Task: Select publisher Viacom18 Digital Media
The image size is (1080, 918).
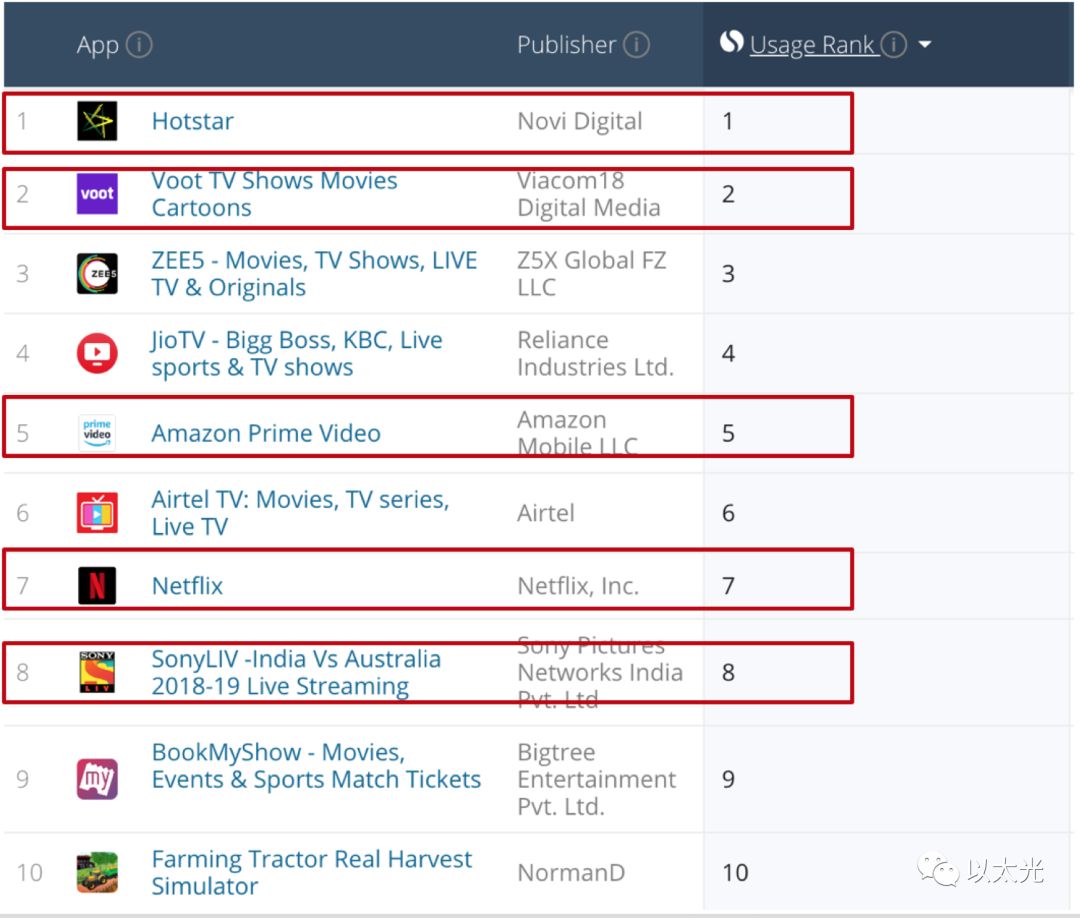Action: [x=589, y=194]
